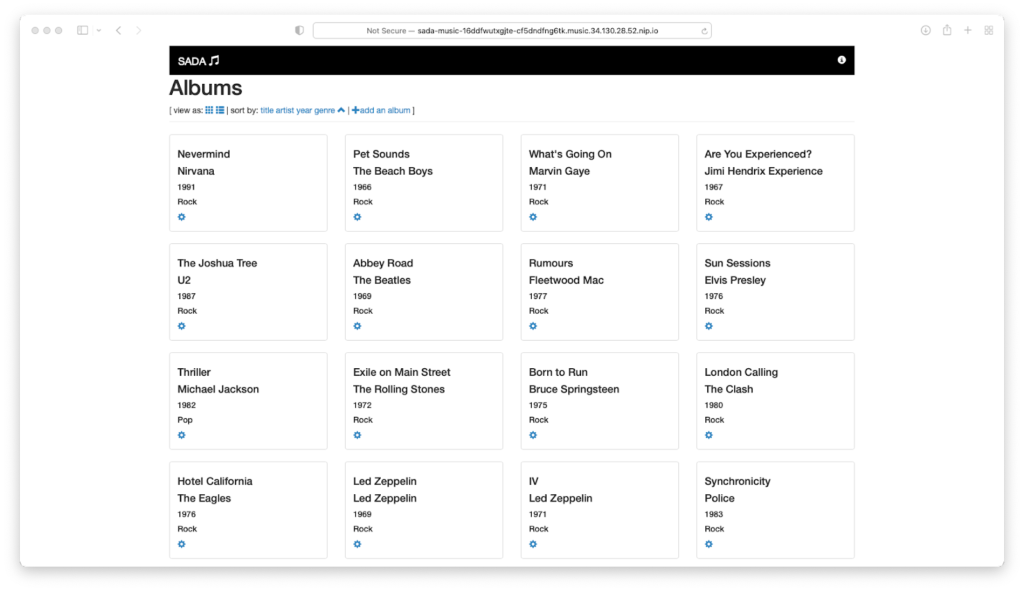Open gear settings on Led Zeppelin 1969 card

click(357, 544)
